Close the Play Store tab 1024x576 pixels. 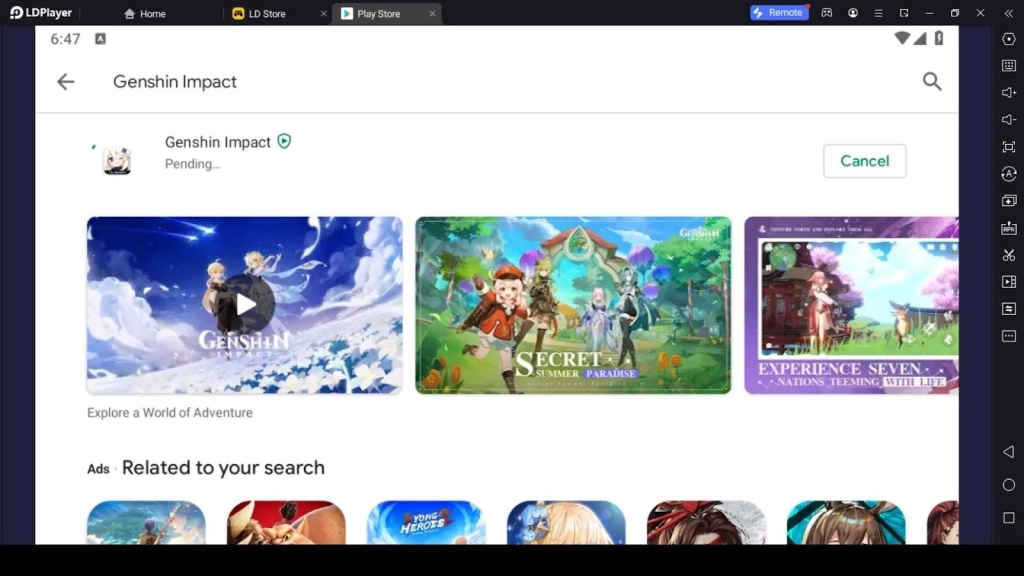(x=432, y=13)
